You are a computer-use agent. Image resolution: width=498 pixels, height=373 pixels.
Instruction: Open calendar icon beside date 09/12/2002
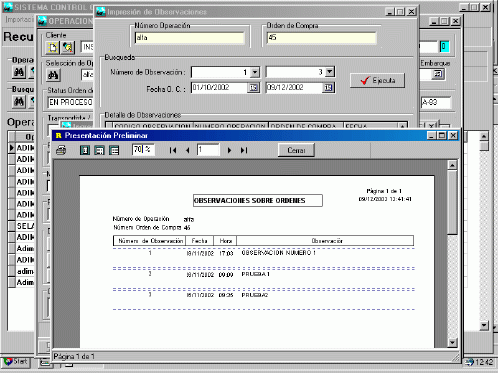click(x=328, y=88)
